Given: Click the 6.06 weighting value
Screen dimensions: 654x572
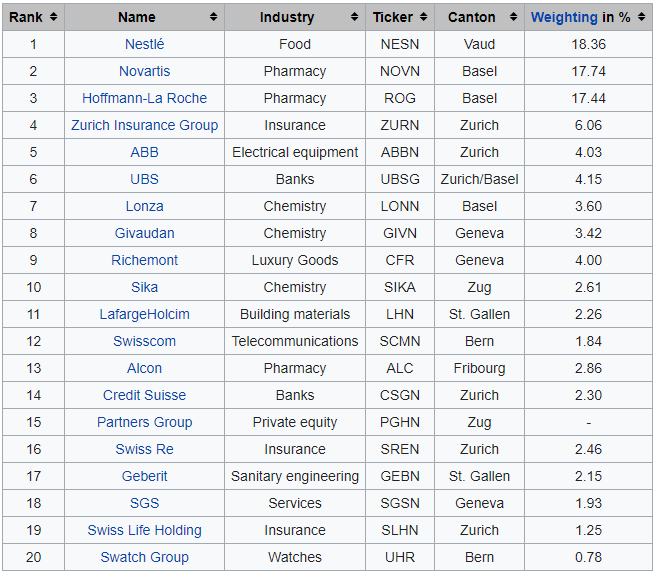Looking at the screenshot, I should click(x=589, y=125).
